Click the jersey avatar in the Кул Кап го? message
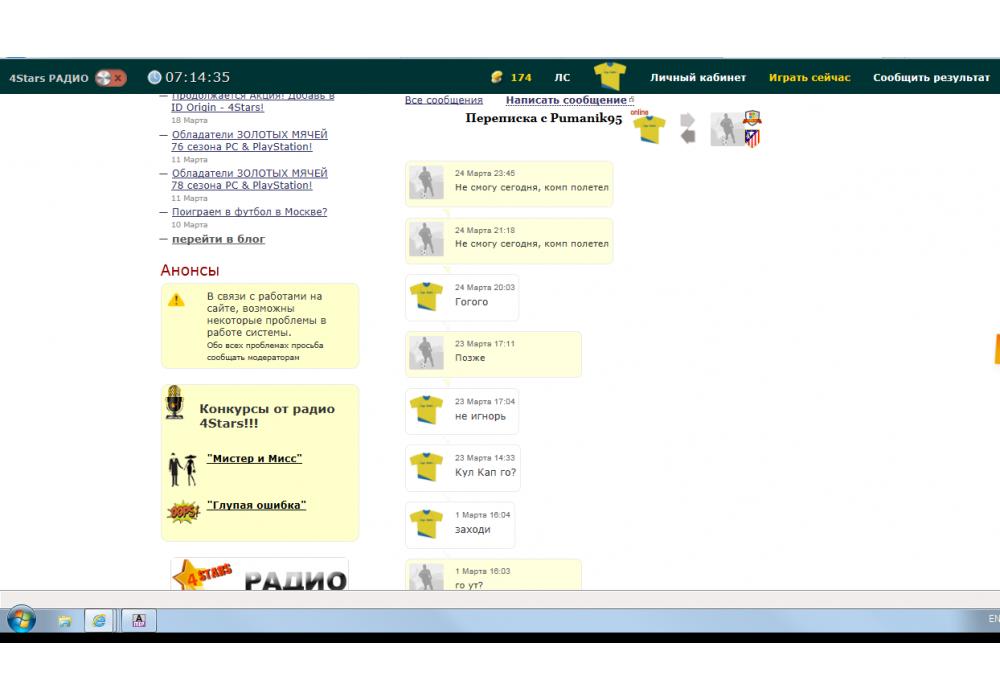 (x=426, y=467)
